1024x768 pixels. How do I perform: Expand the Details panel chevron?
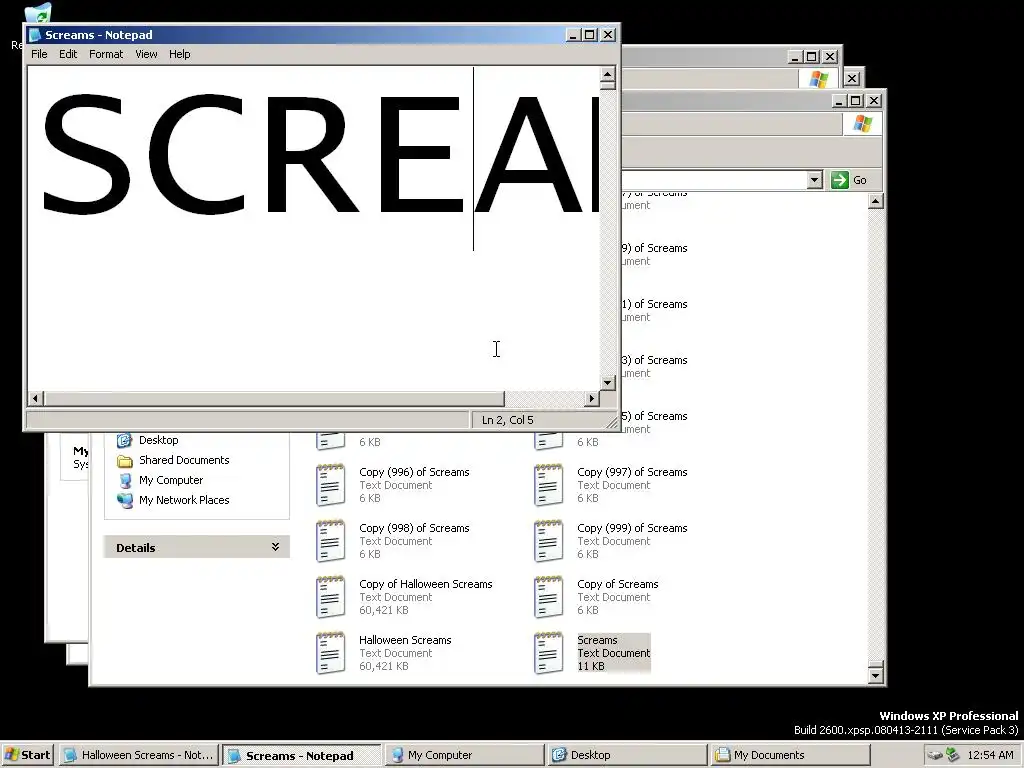(x=276, y=547)
